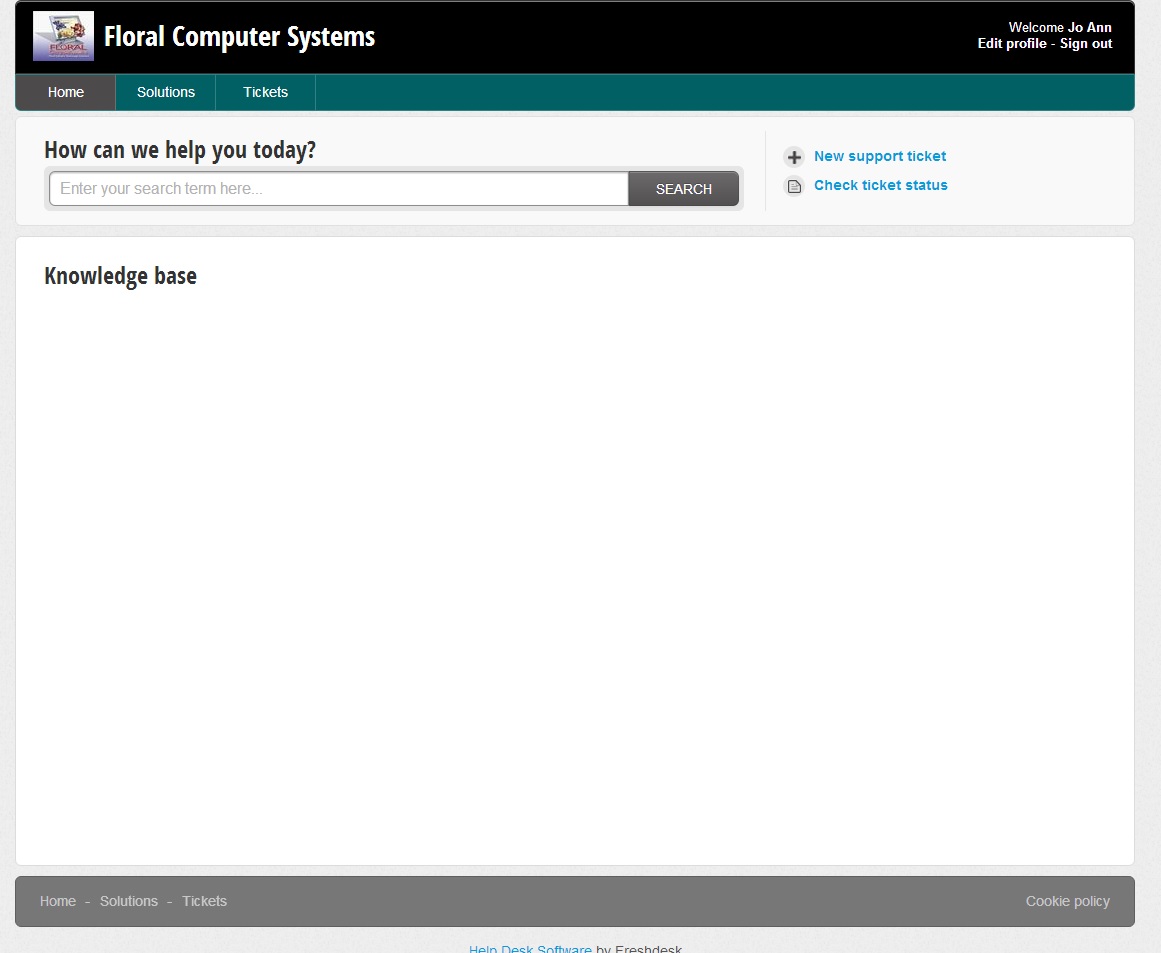Focus the search term input field
Image resolution: width=1161 pixels, height=953 pixels.
pos(339,189)
